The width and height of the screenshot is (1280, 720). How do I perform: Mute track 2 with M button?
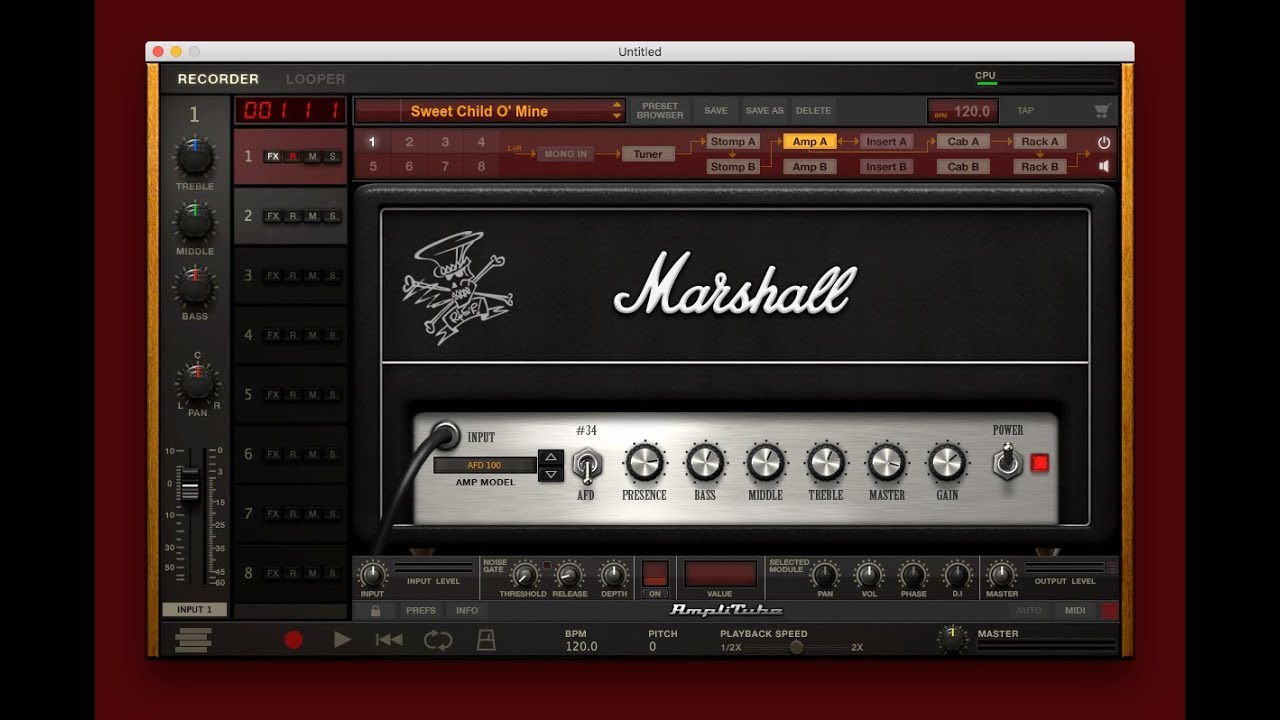click(313, 216)
